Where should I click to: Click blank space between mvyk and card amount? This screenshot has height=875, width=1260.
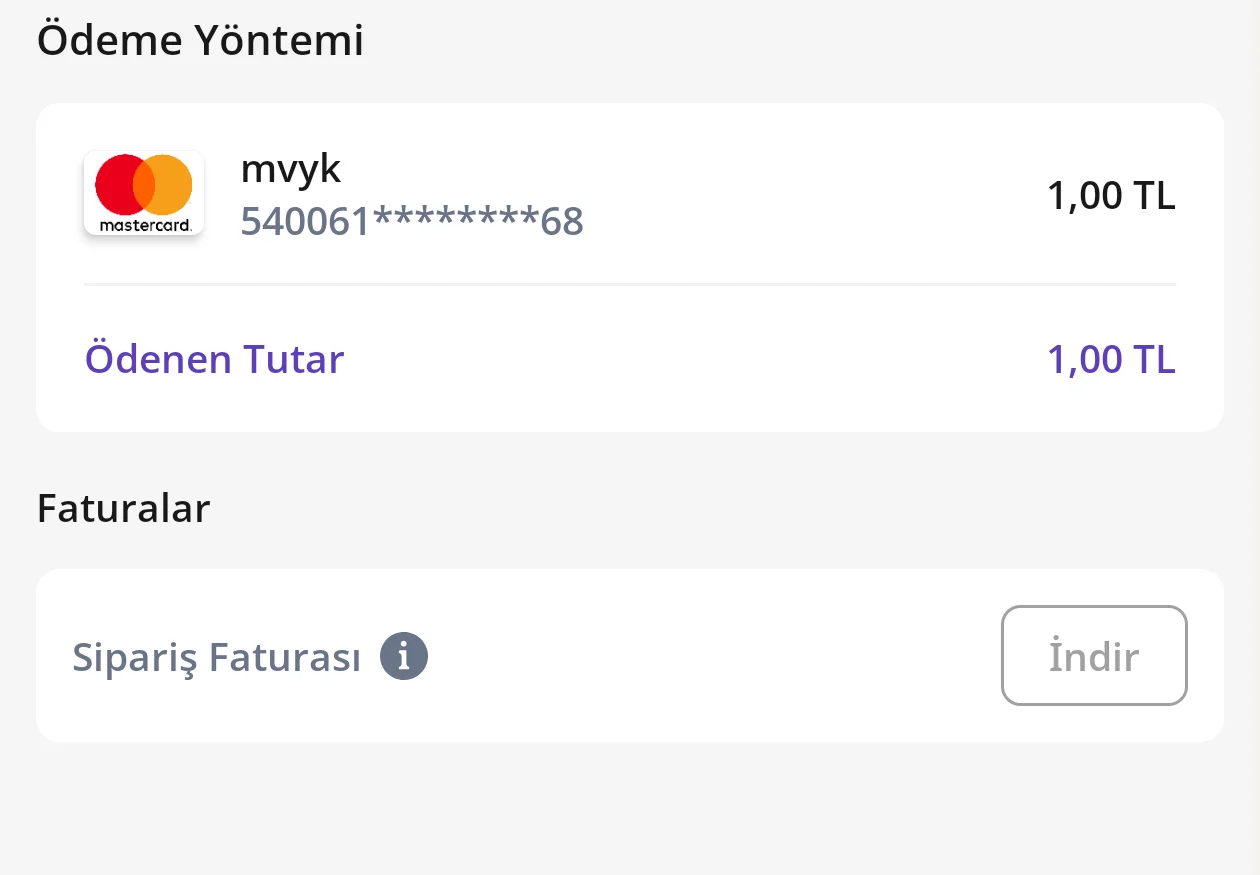(x=800, y=196)
